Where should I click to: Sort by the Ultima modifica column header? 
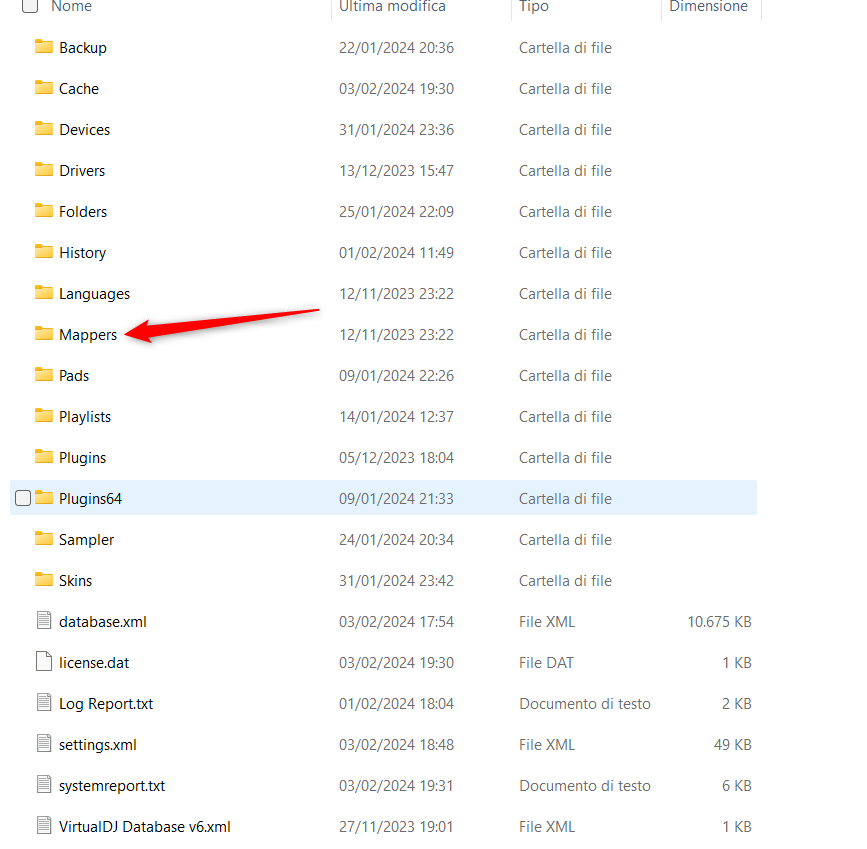(x=392, y=7)
